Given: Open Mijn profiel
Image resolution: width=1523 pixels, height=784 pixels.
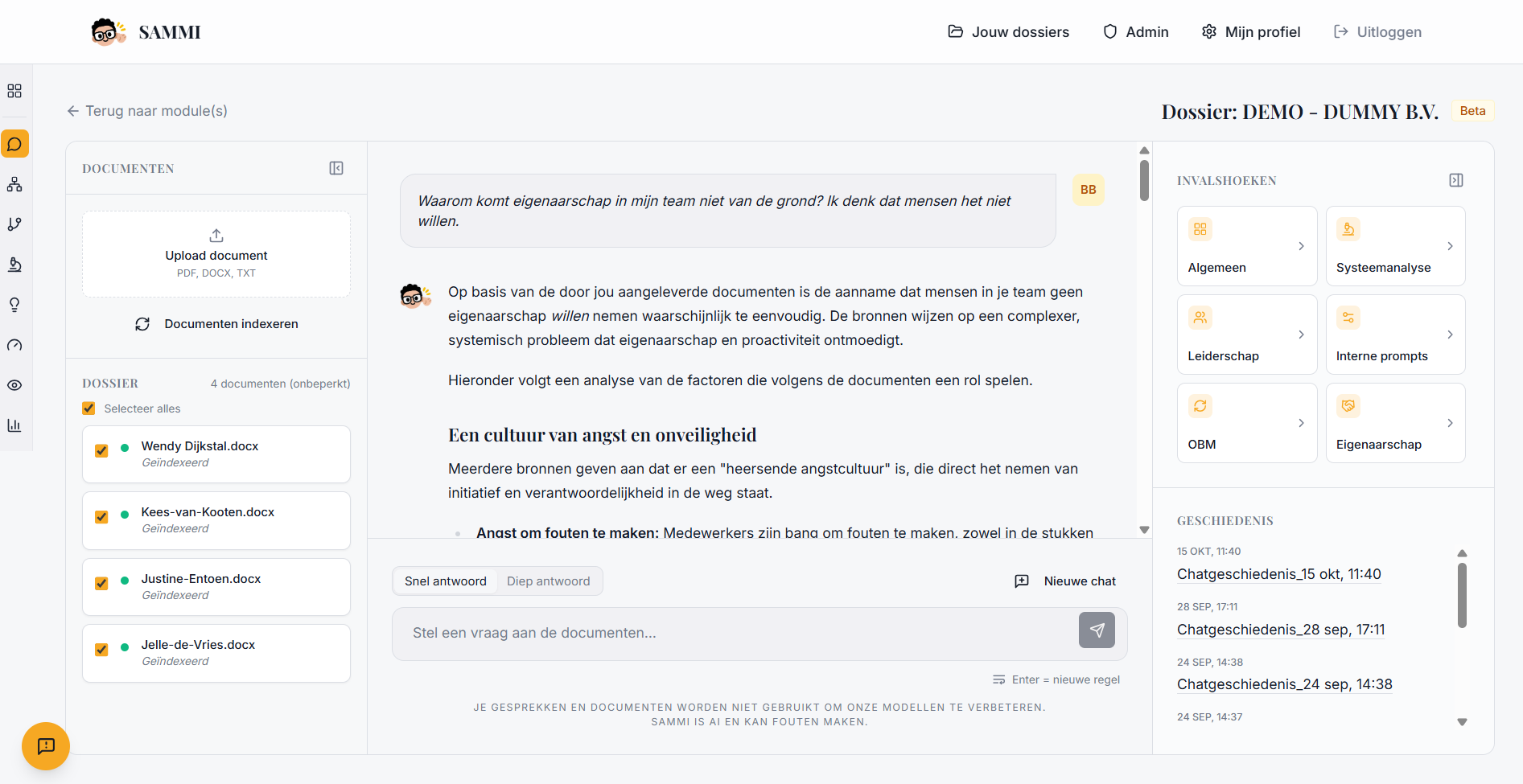Looking at the screenshot, I should [1251, 32].
